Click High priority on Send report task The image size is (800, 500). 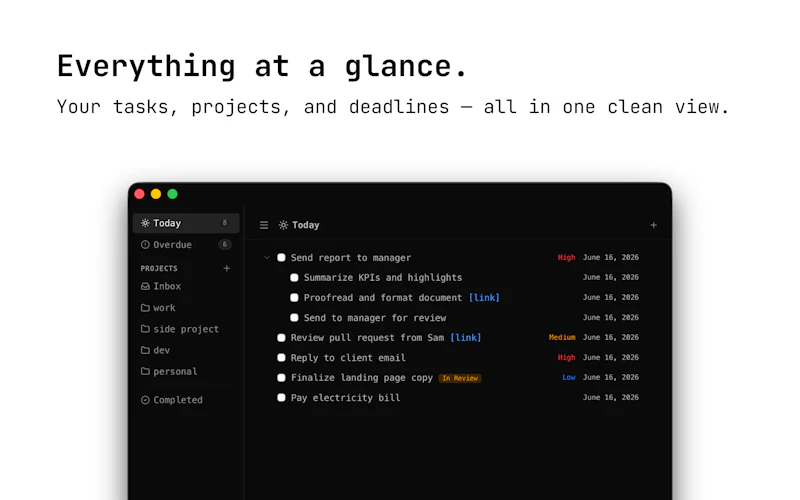tap(566, 257)
